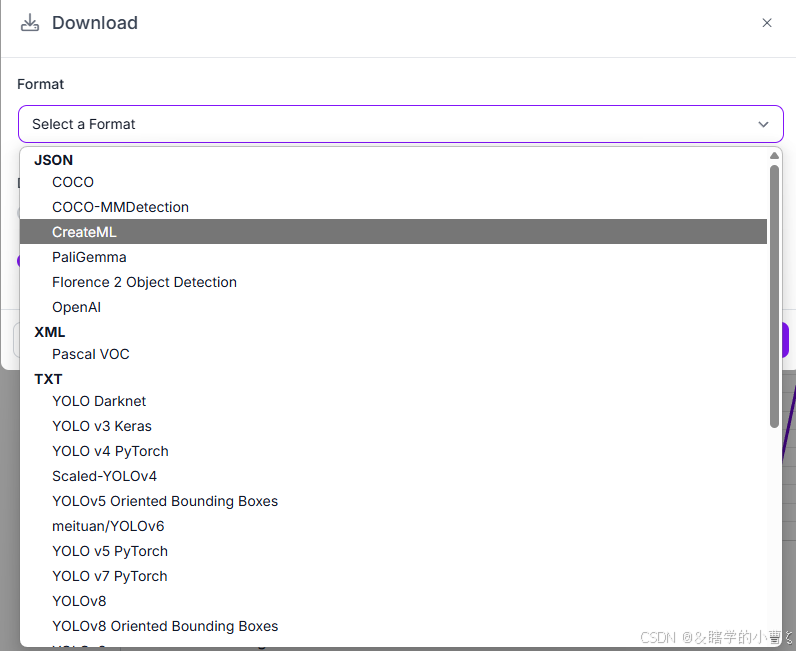Select YOLO v5 PyTorch

393,551
